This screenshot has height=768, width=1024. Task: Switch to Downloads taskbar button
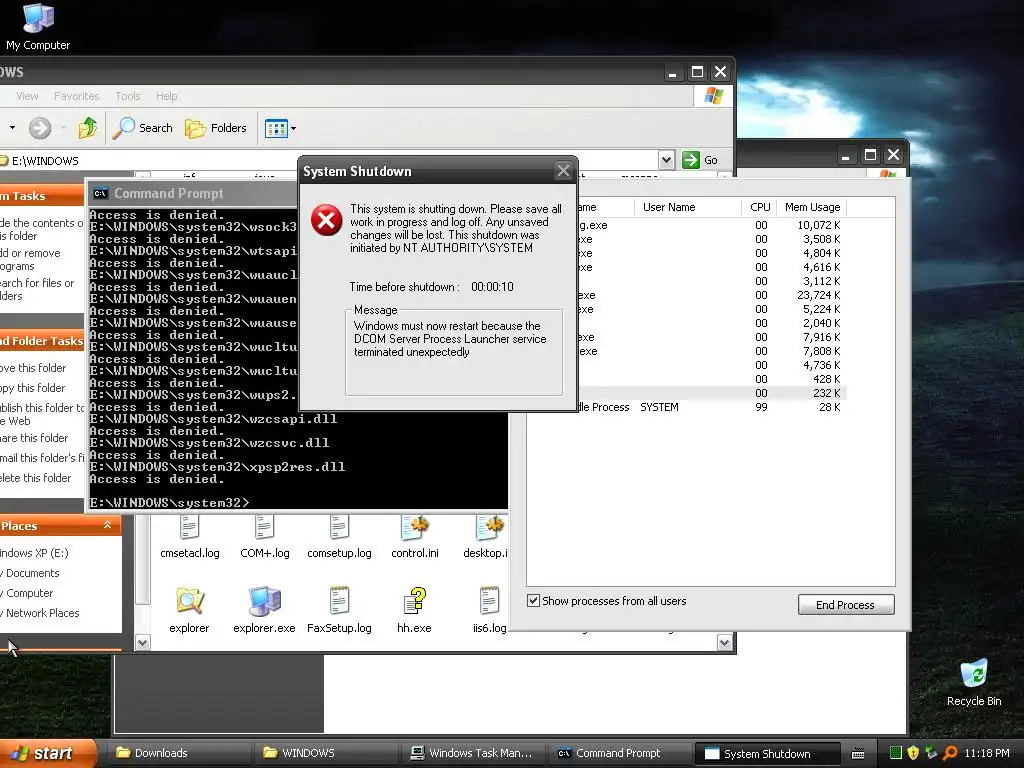coord(176,753)
